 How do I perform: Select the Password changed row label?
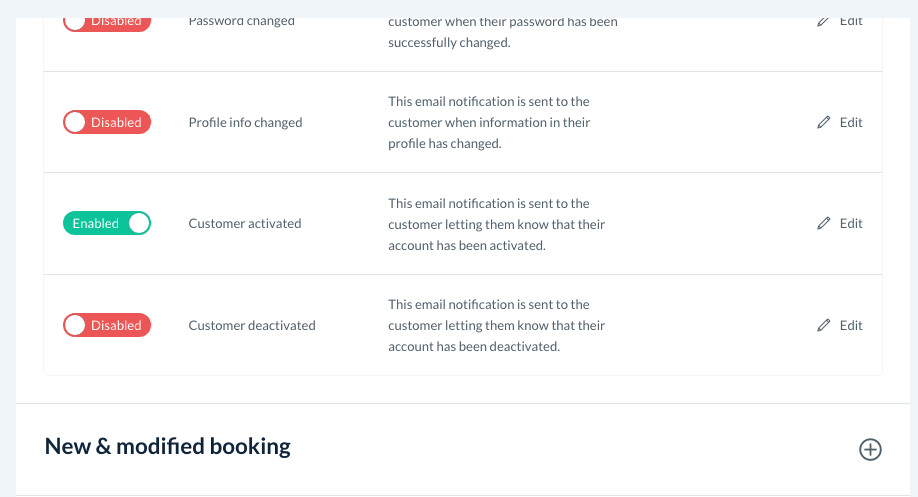point(241,21)
